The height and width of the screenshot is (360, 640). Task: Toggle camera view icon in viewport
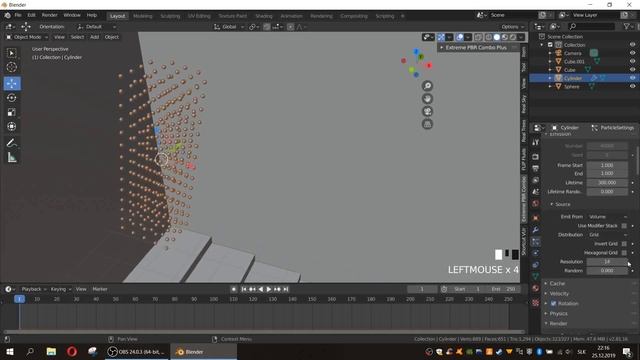click(427, 111)
